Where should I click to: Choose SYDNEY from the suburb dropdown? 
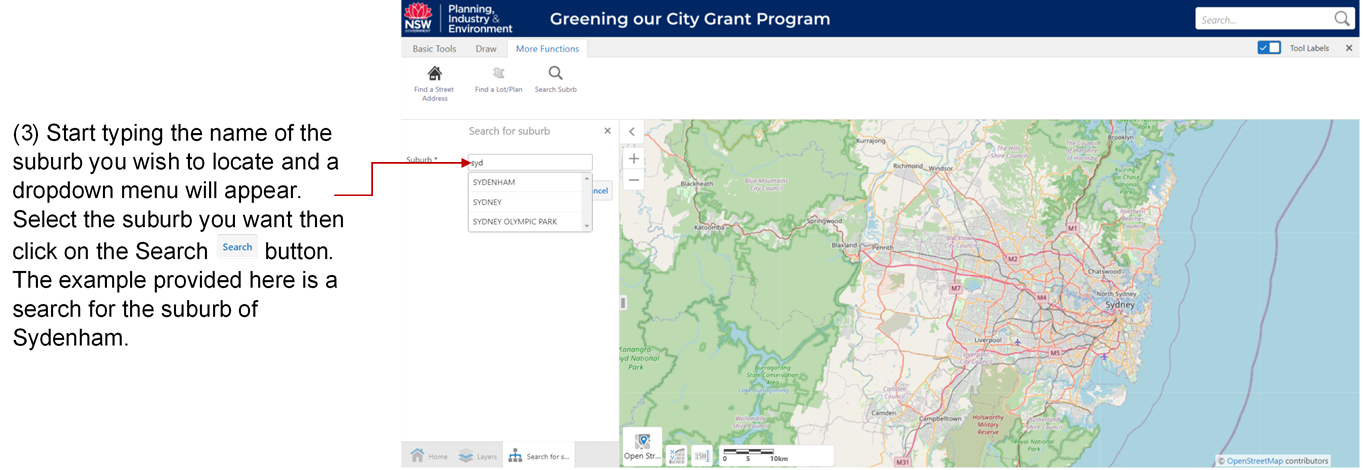(526, 202)
